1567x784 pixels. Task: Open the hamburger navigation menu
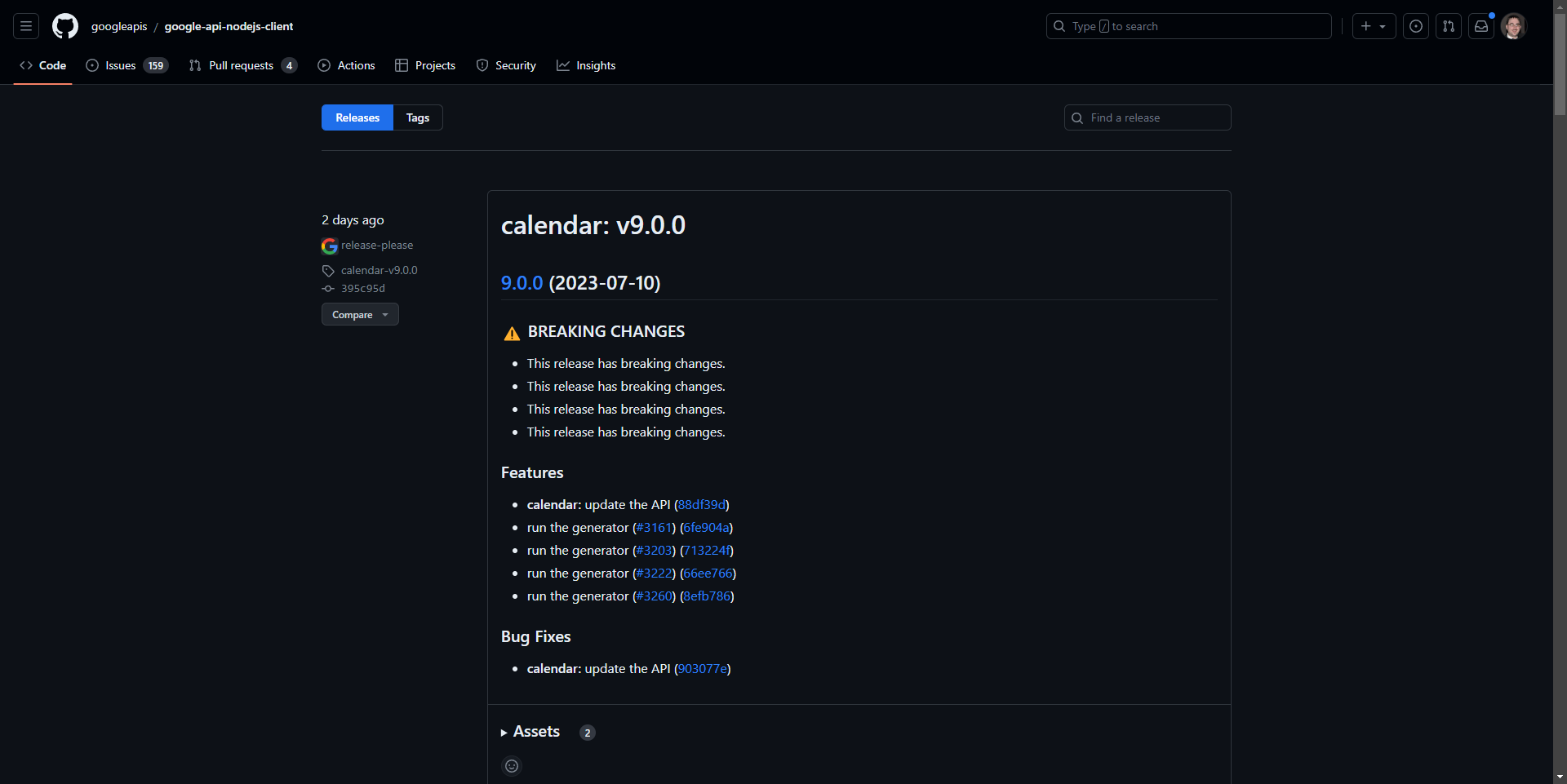[26, 26]
